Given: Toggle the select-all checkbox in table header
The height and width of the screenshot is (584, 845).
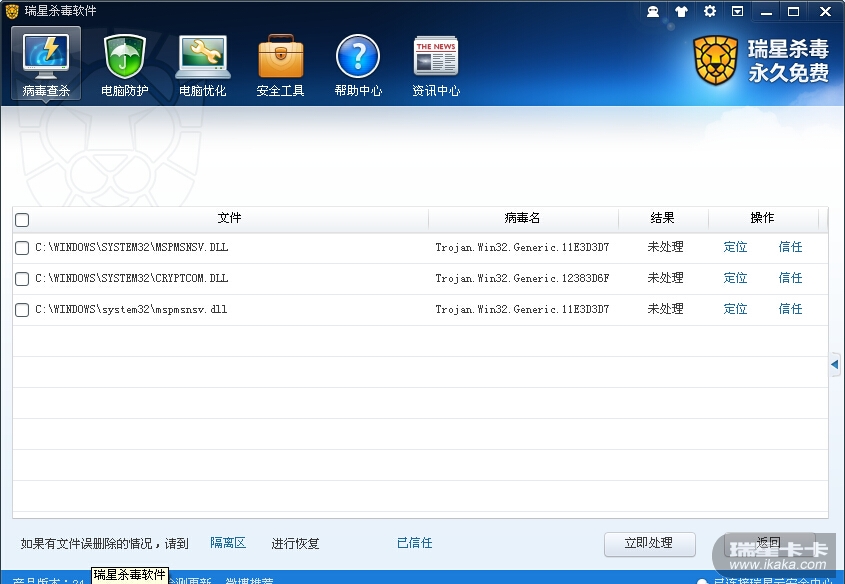Looking at the screenshot, I should pyautogui.click(x=22, y=220).
